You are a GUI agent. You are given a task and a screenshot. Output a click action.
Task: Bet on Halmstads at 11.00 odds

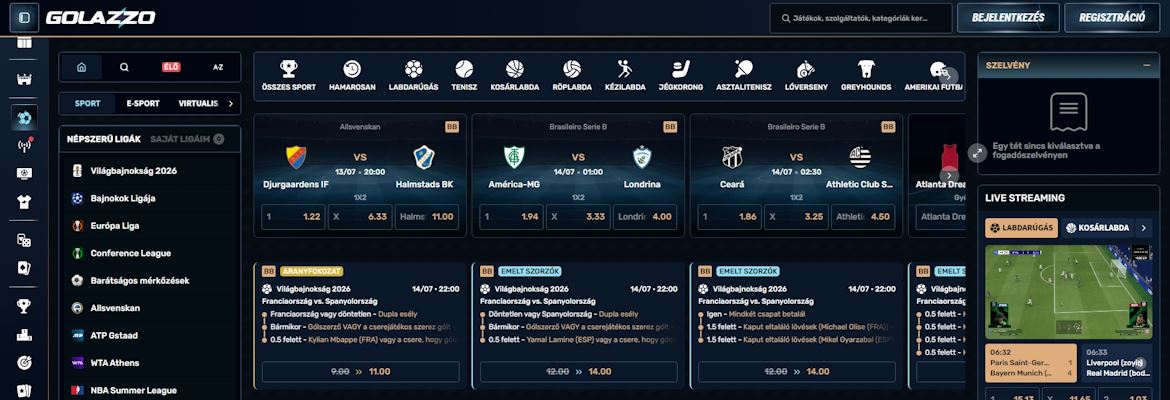coord(426,216)
